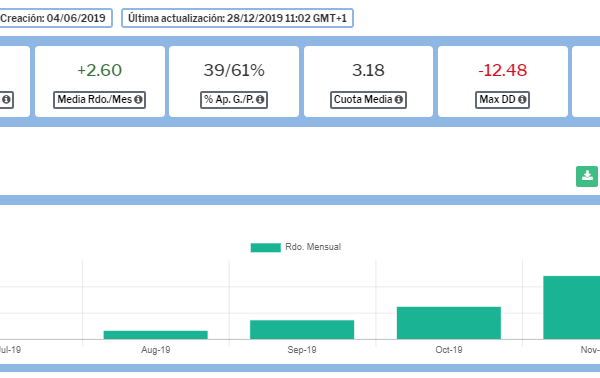Toggle the Rdo. Mensual legend color box
Screen dimensions: 600x378
coord(266,248)
